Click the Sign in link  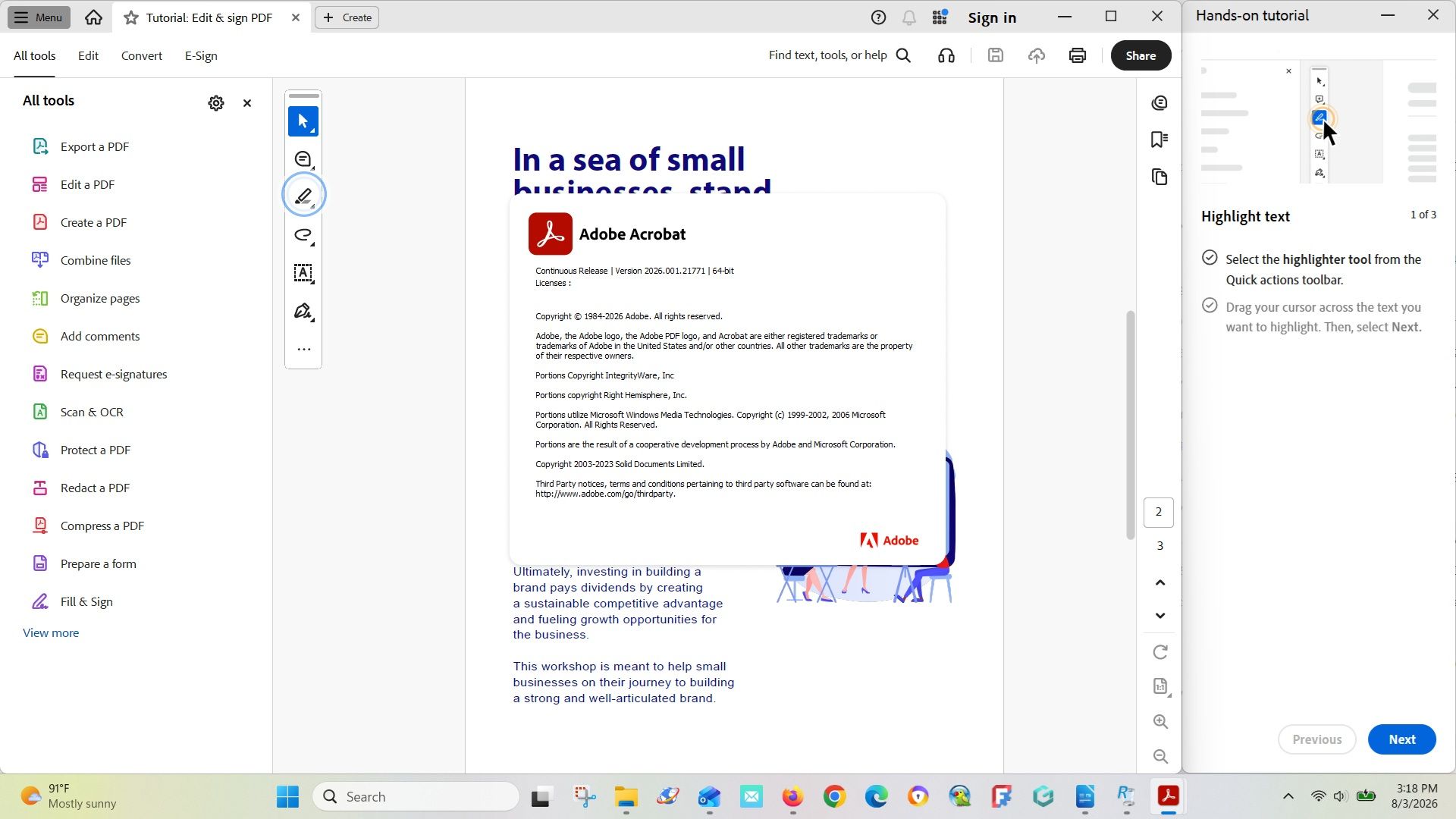pos(992,17)
